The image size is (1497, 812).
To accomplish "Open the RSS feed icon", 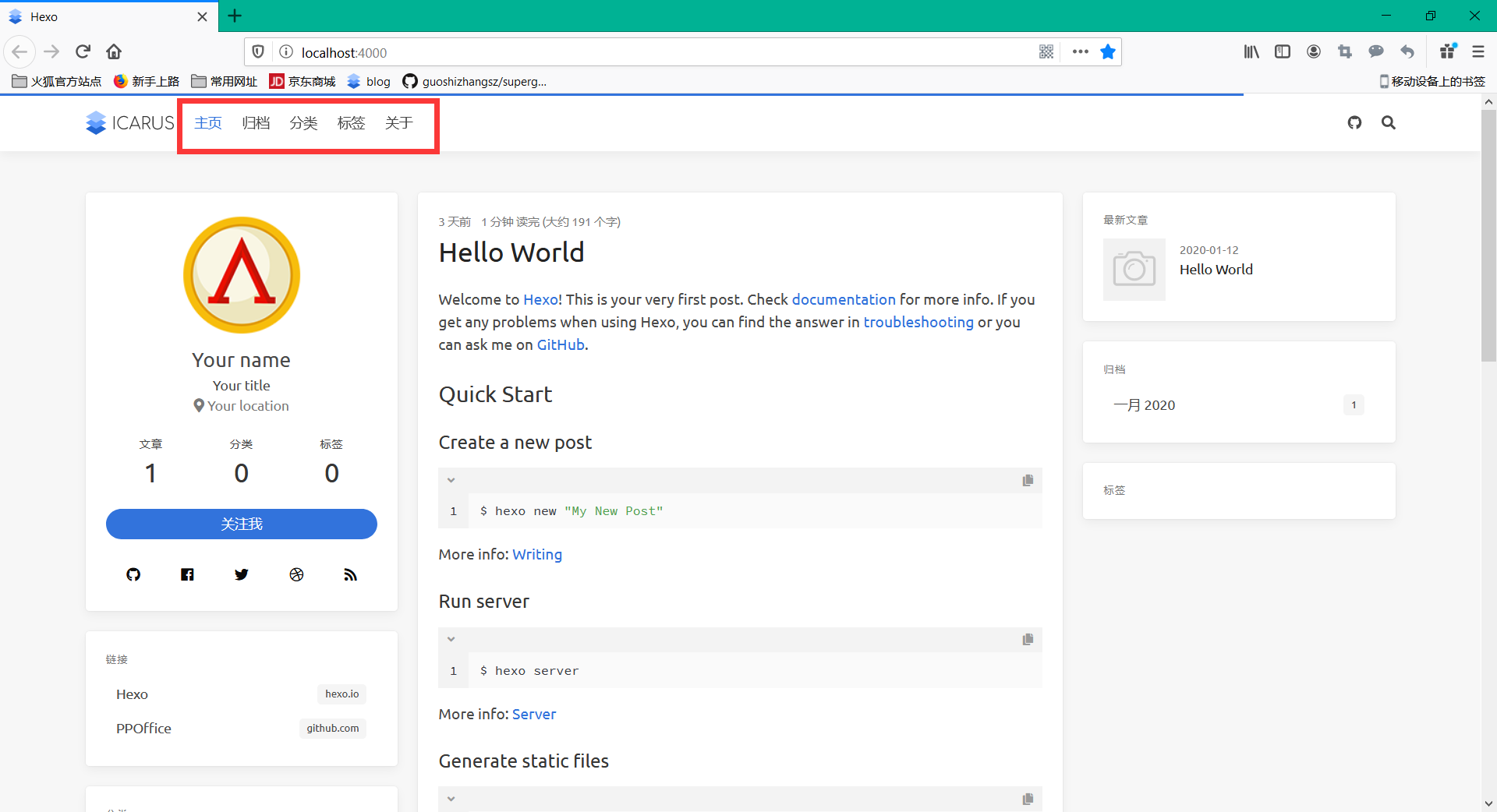I will (x=350, y=574).
